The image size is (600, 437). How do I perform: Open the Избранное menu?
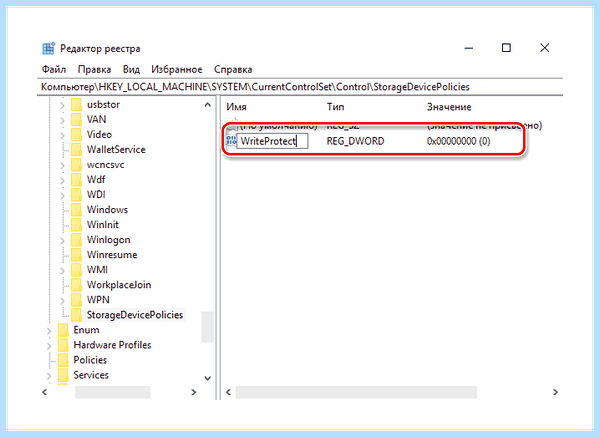[176, 69]
